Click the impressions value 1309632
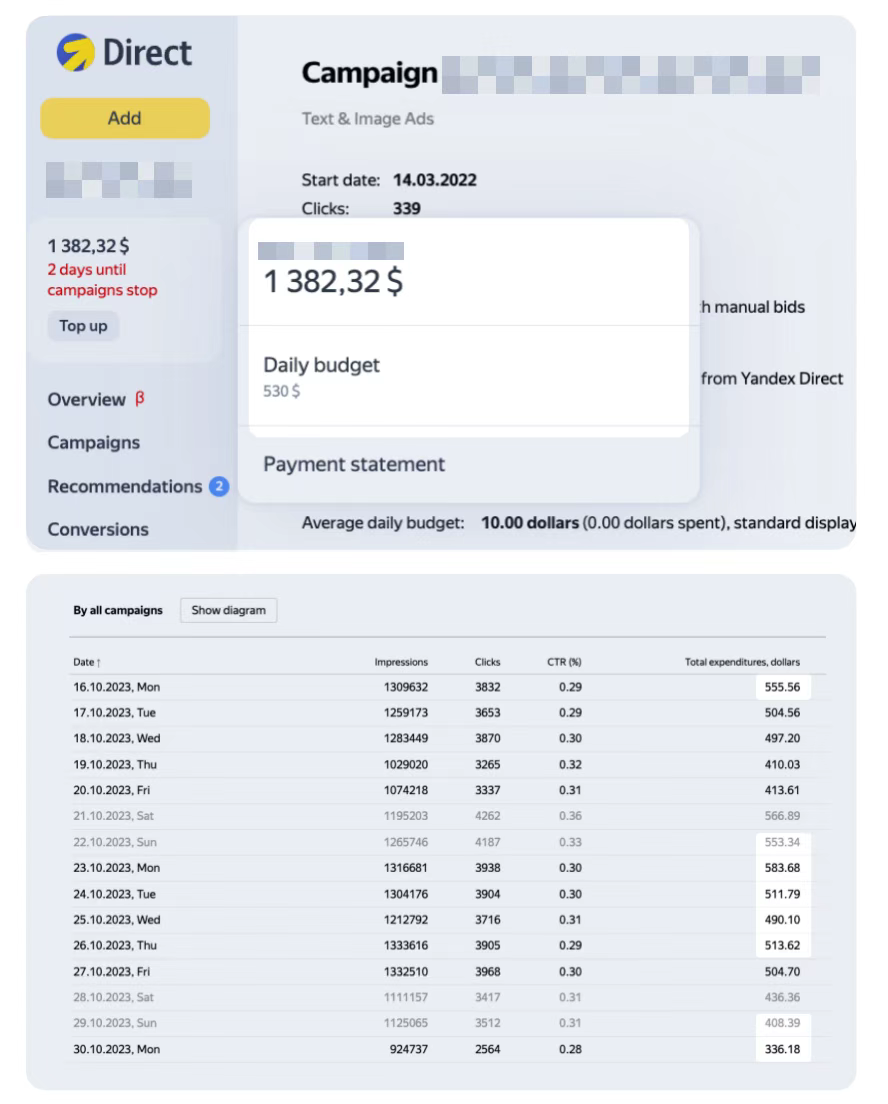Screen dimensions: 888x1104 (x=406, y=687)
